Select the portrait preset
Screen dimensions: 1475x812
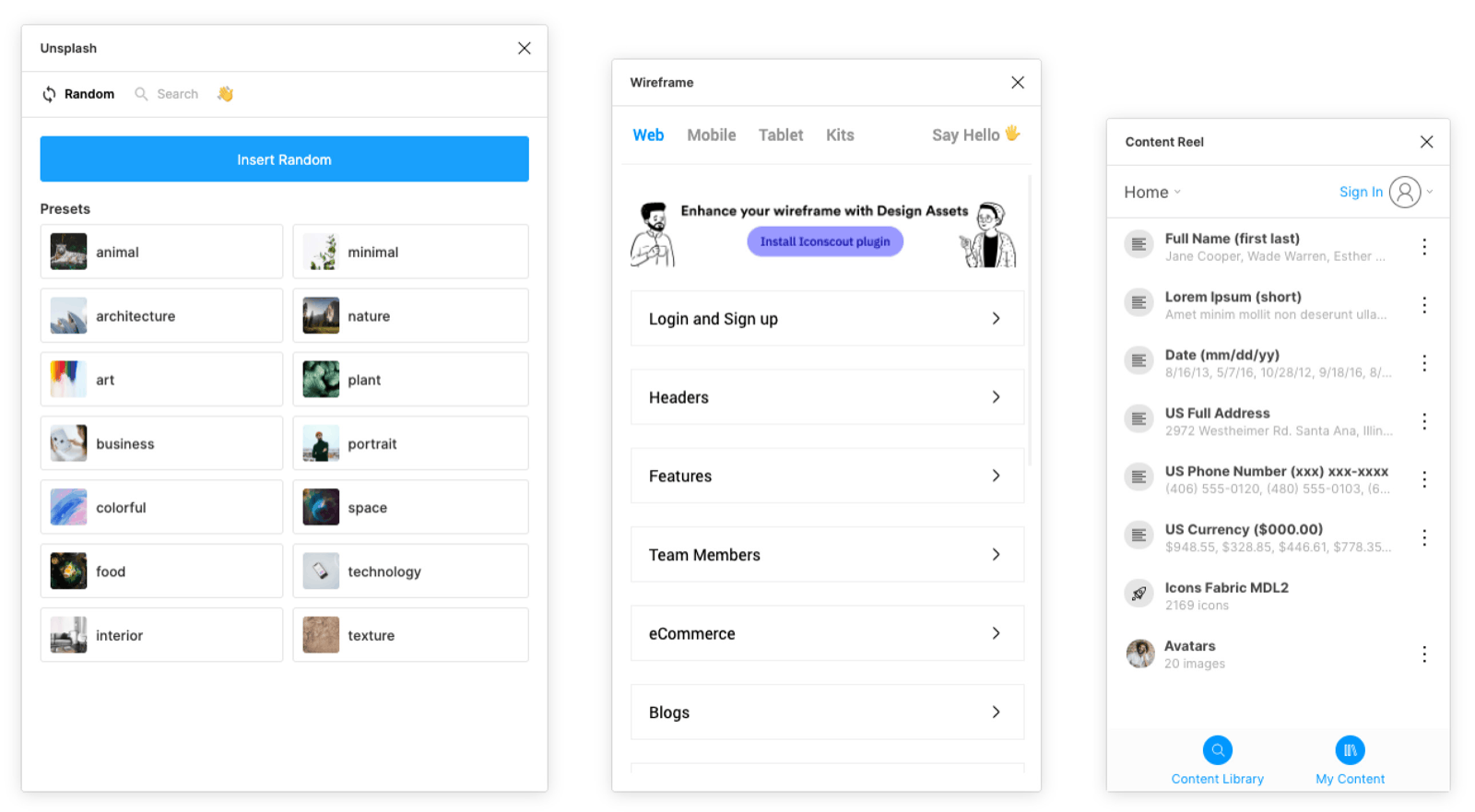[411, 443]
